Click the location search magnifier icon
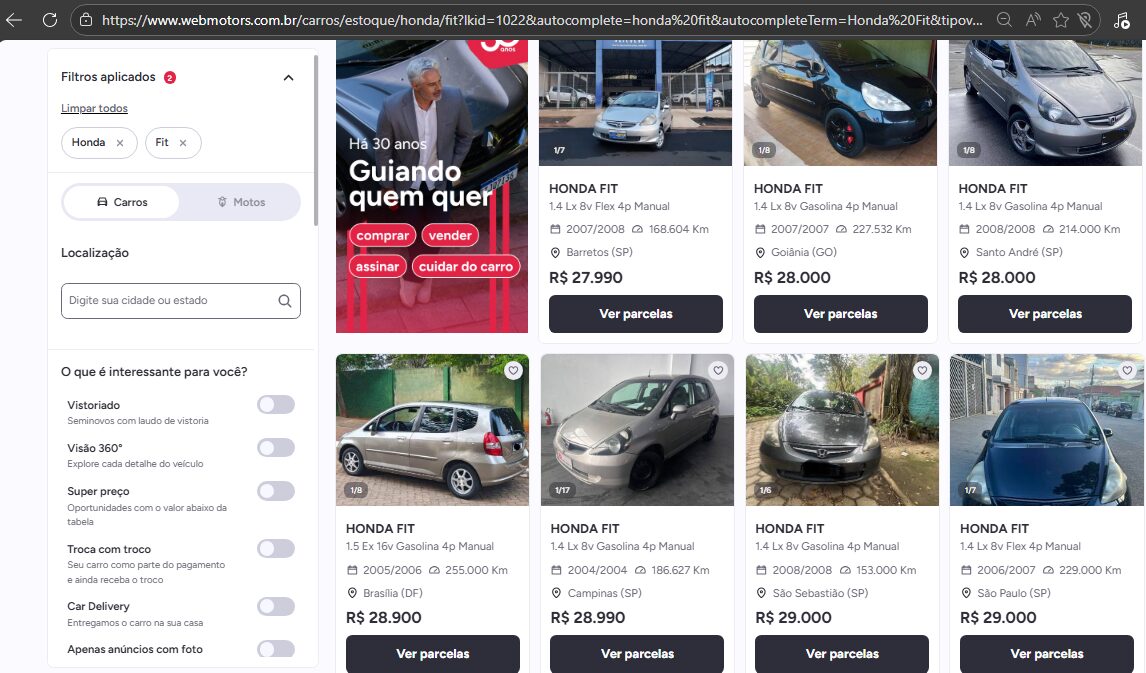1146x673 pixels. (x=285, y=301)
